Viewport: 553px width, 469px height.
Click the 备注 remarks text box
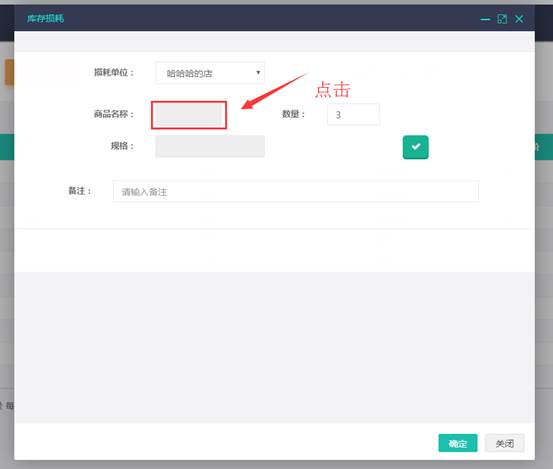pos(296,191)
